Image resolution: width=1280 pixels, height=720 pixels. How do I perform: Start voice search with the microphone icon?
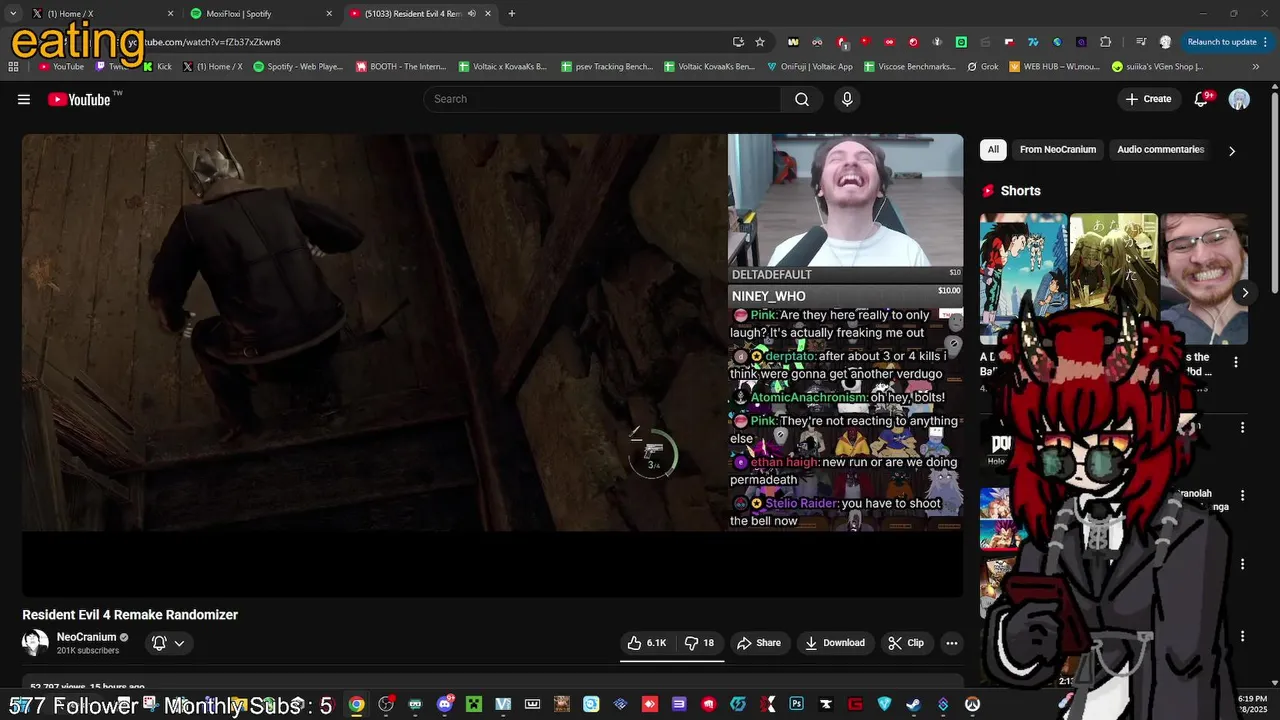(847, 99)
